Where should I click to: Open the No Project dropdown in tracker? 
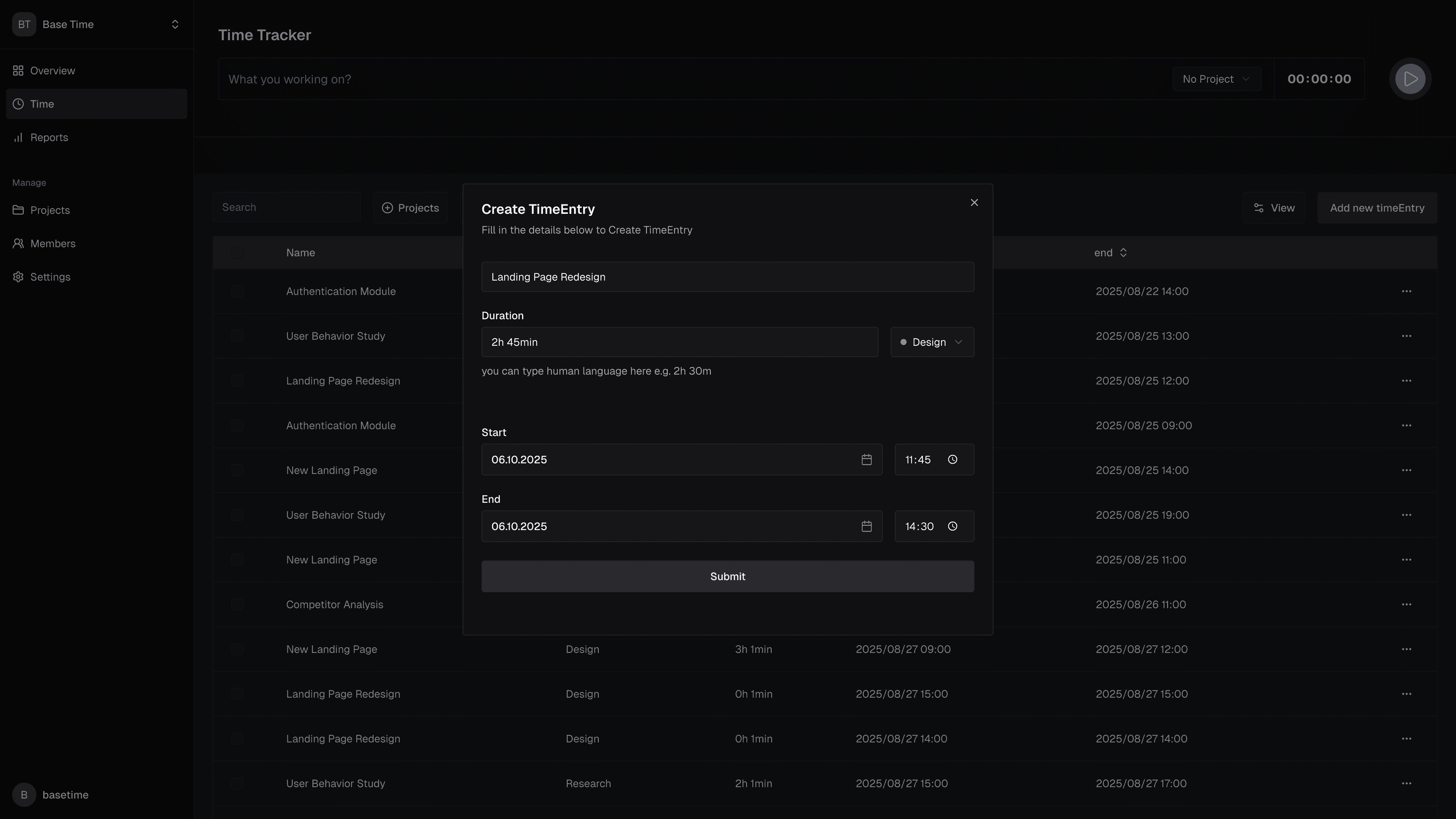click(x=1216, y=79)
